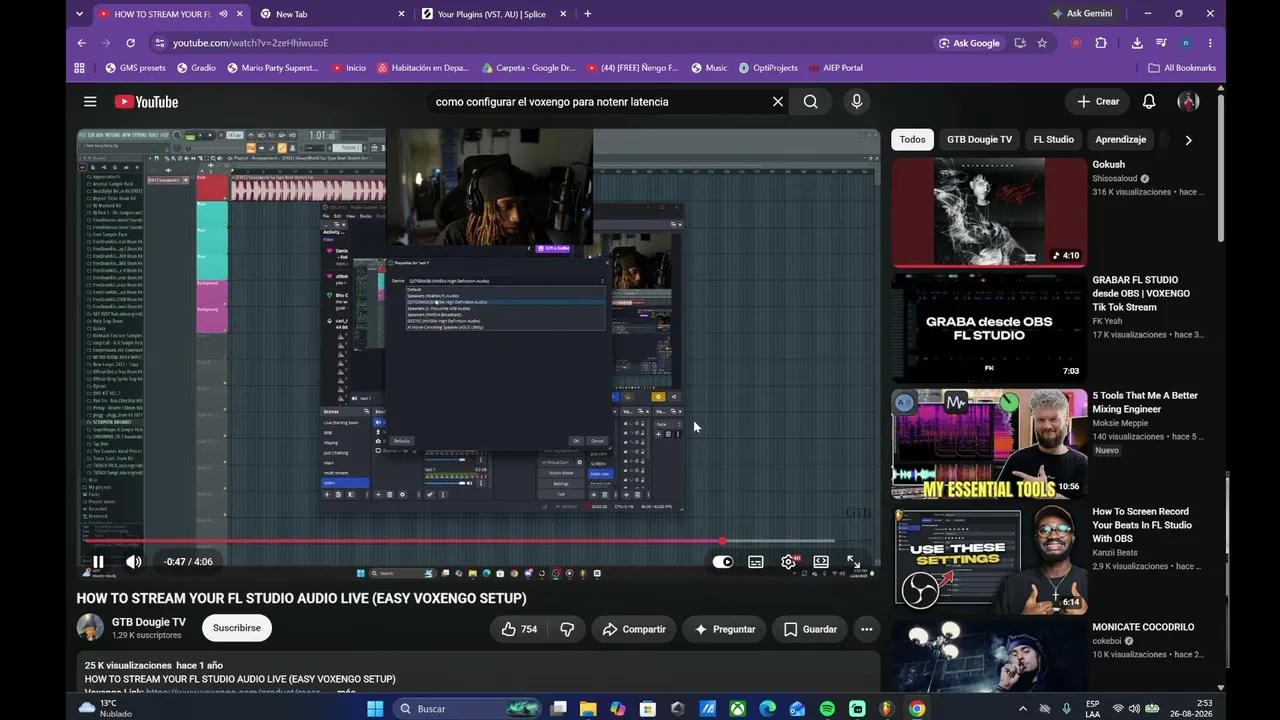Image resolution: width=1280 pixels, height=720 pixels.
Task: Seek using the red video progress bar
Action: coord(479,541)
